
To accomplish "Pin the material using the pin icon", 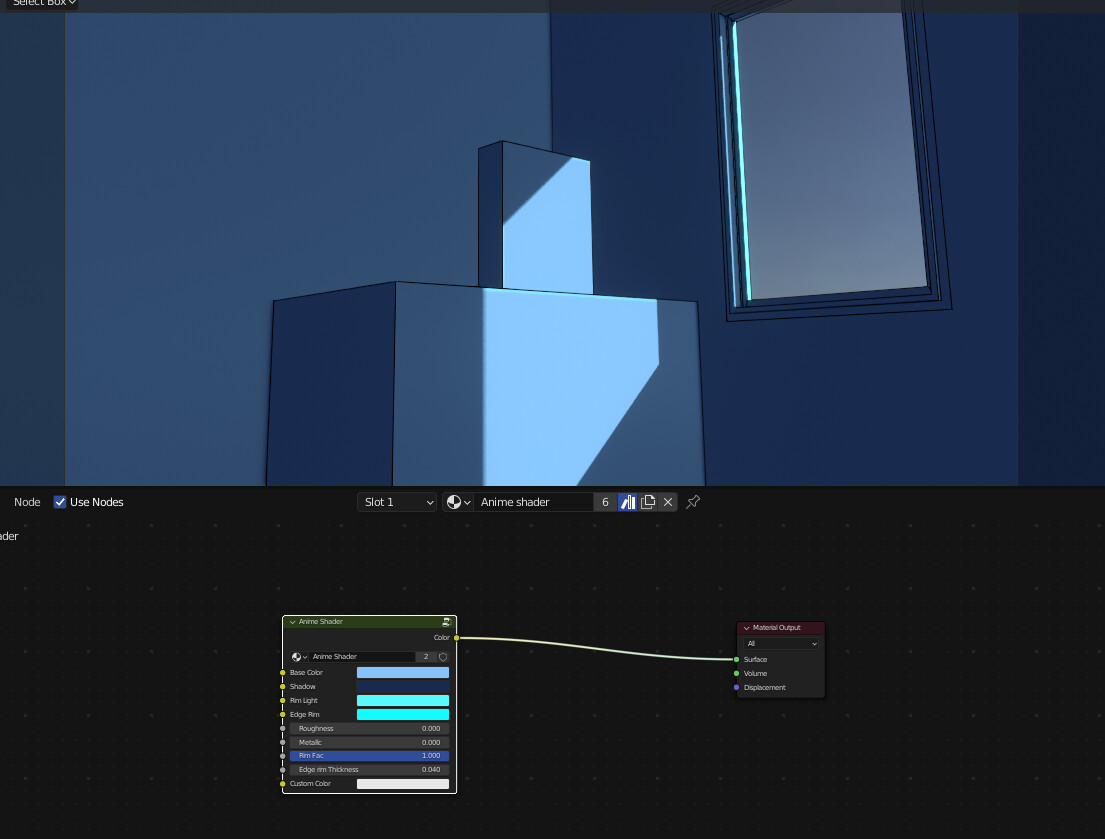I will tap(693, 501).
